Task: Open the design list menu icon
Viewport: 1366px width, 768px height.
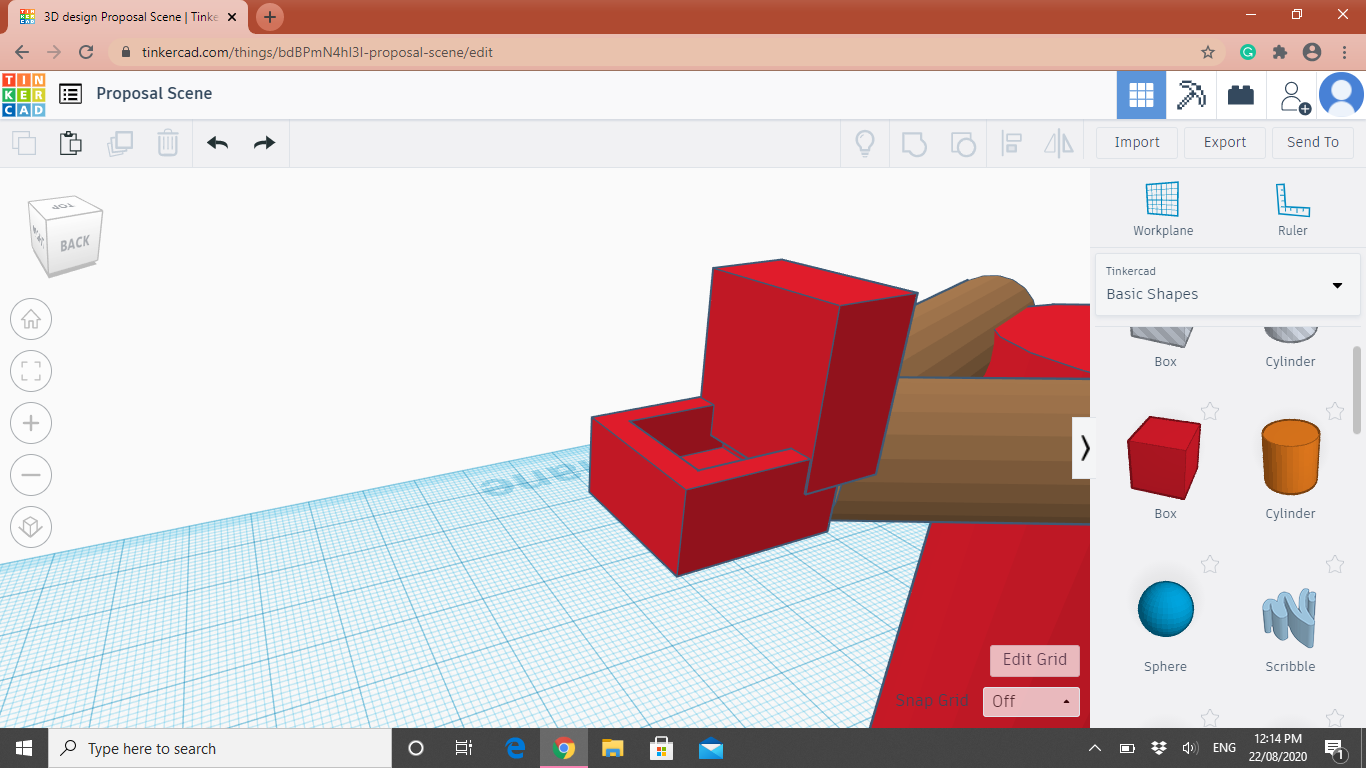Action: pos(70,94)
